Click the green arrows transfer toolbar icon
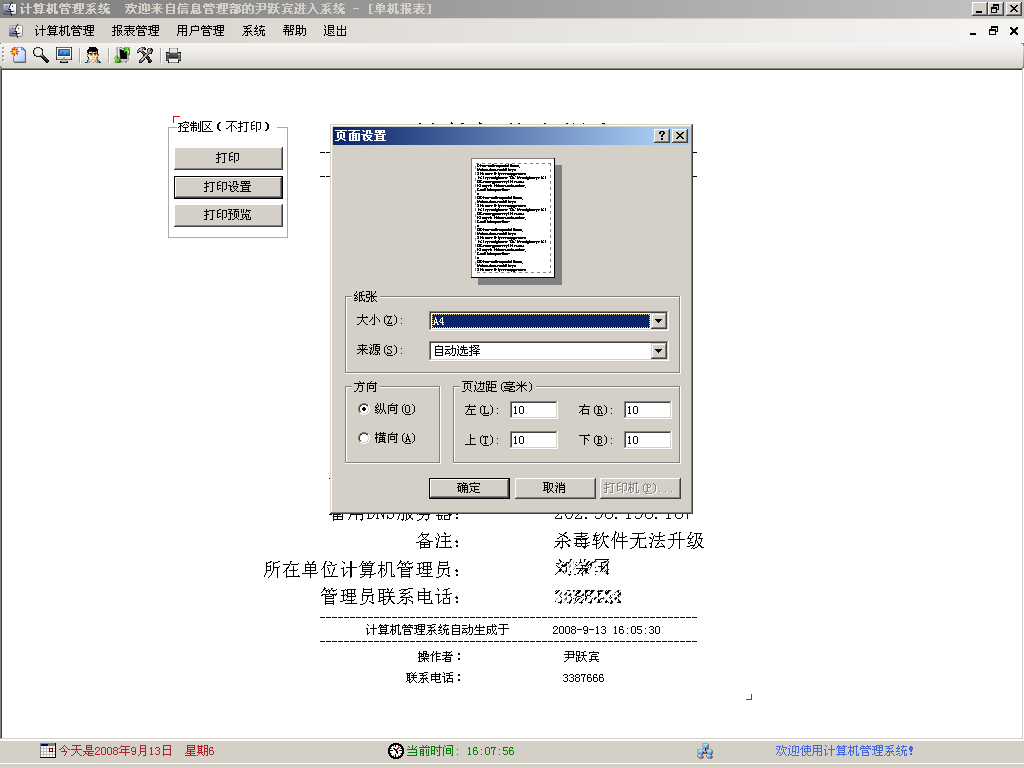Screen dimensions: 1024x768 (x=122, y=55)
